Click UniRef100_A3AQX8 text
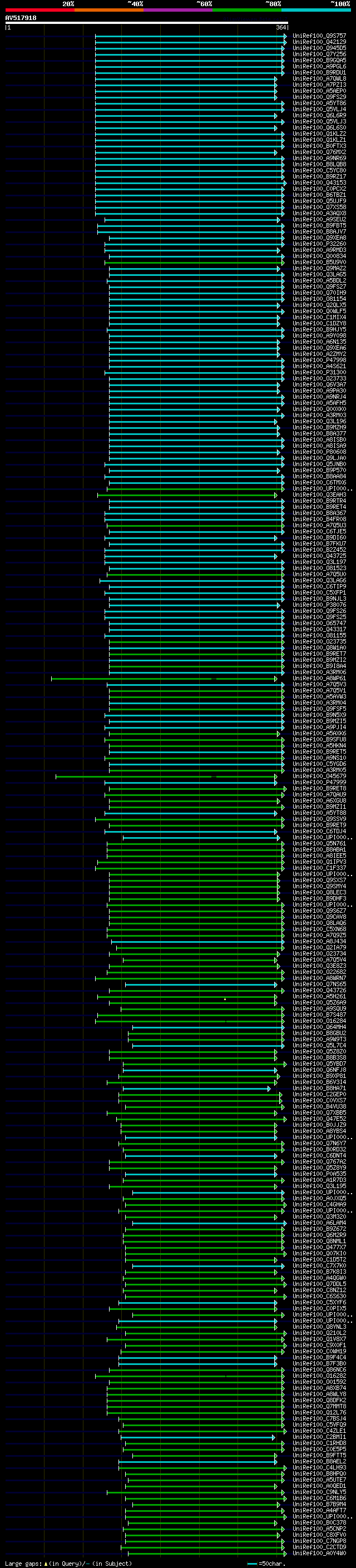This screenshot has width=356, height=1568. point(319,213)
